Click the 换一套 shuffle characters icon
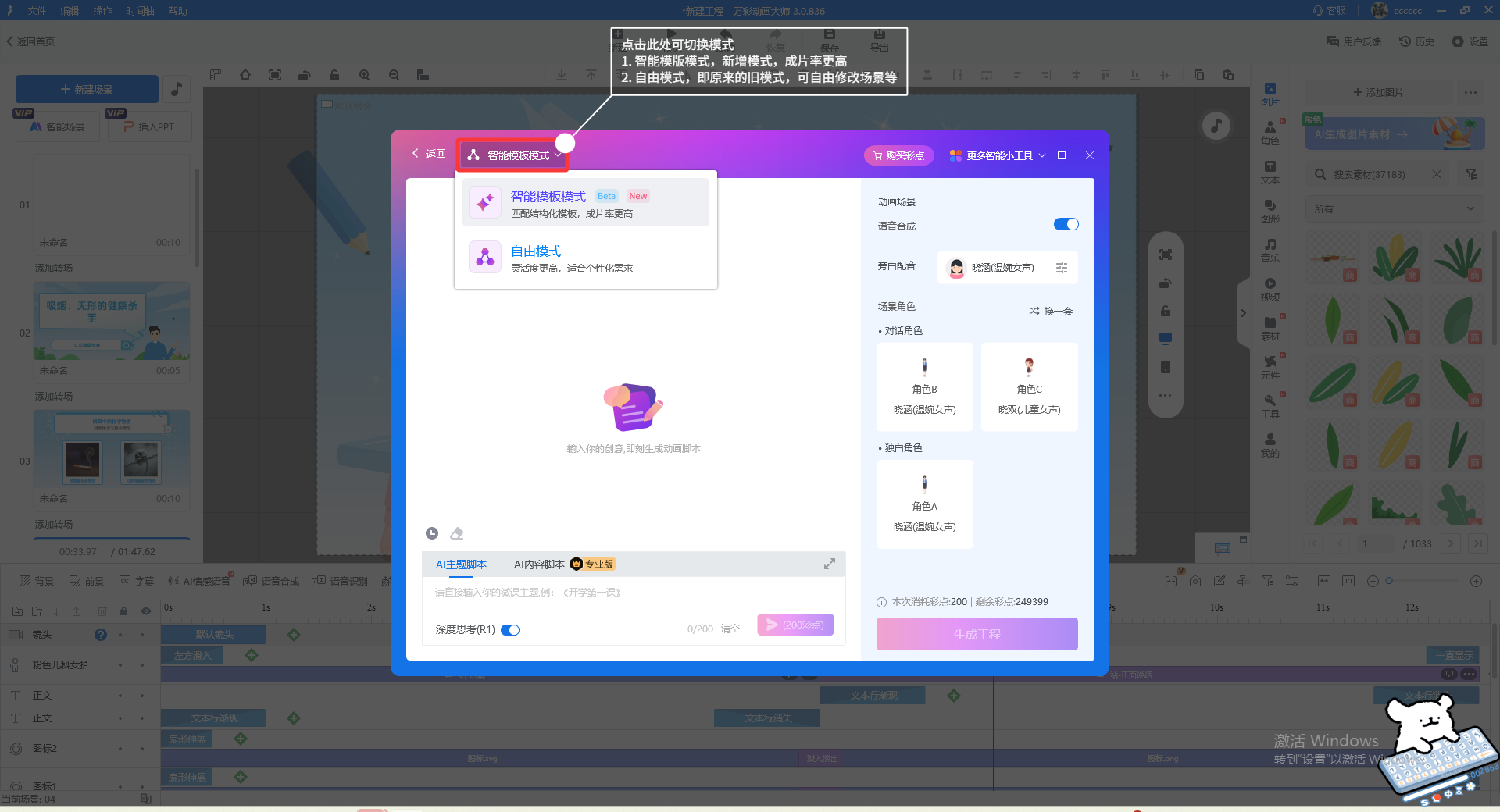Screen dimensions: 1500x812 coord(1034,311)
